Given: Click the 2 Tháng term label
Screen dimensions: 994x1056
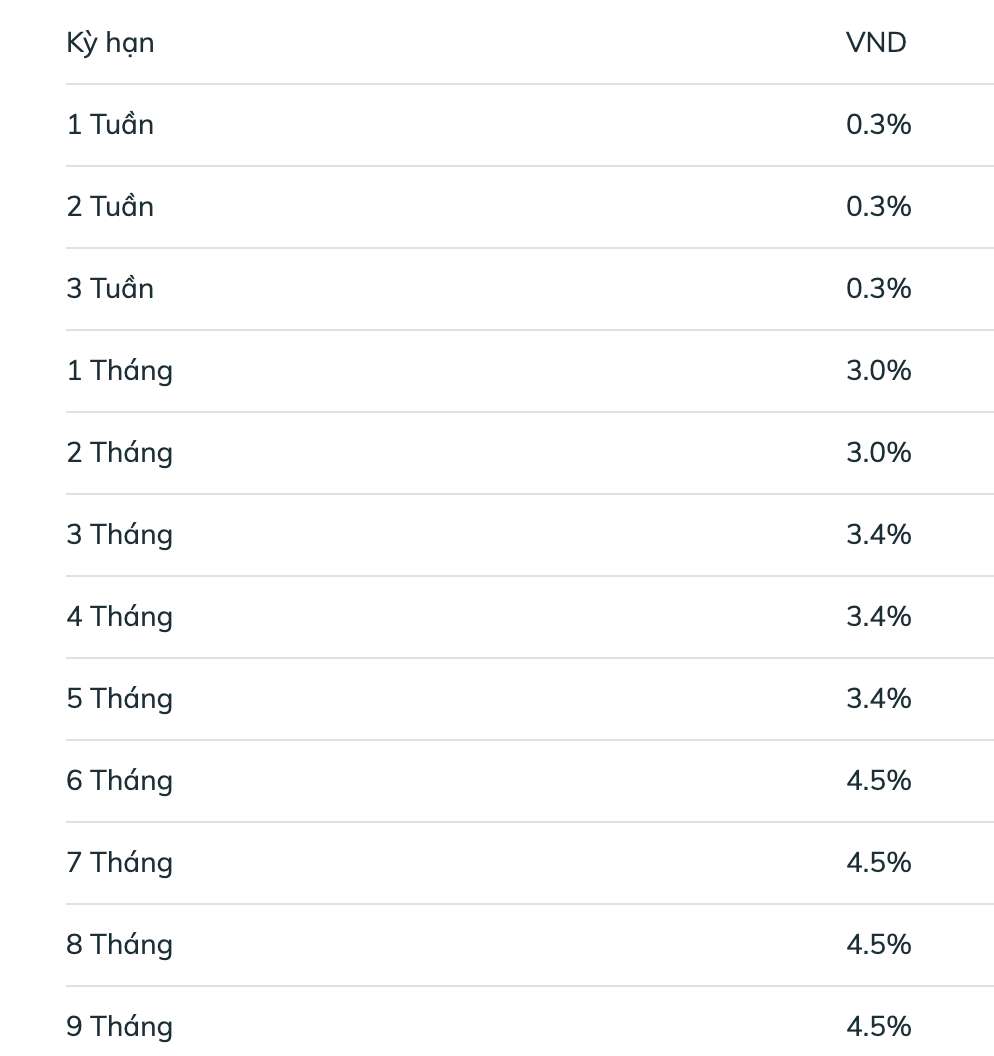Looking at the screenshot, I should 119,453.
